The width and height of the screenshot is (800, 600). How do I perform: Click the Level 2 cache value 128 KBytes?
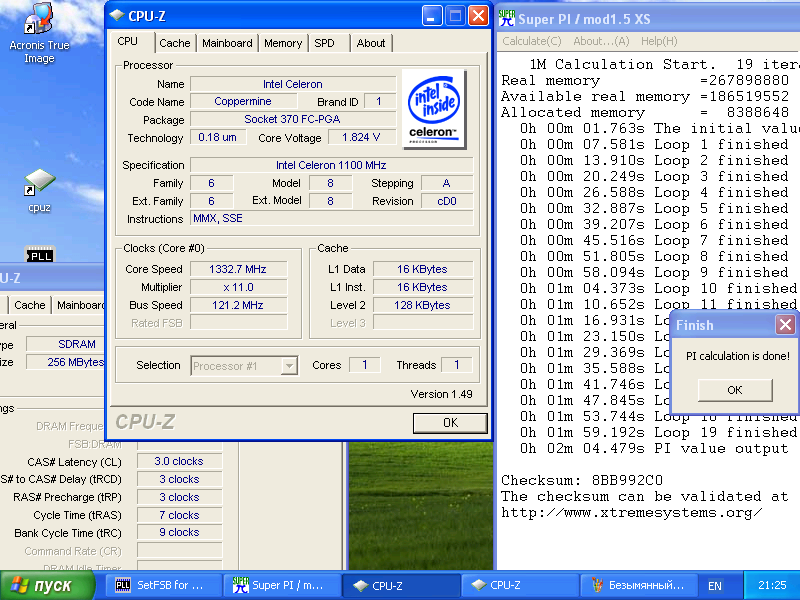tap(422, 305)
